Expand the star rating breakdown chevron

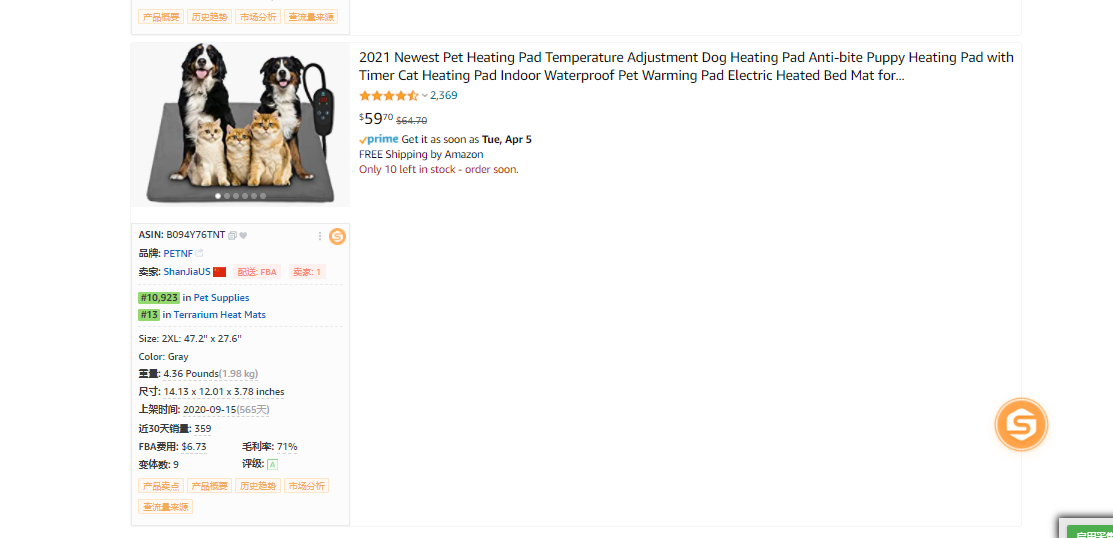point(424,96)
